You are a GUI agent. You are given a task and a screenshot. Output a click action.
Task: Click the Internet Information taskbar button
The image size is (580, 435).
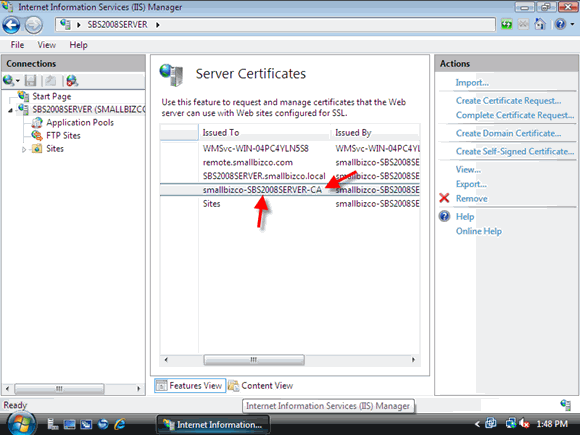213,425
